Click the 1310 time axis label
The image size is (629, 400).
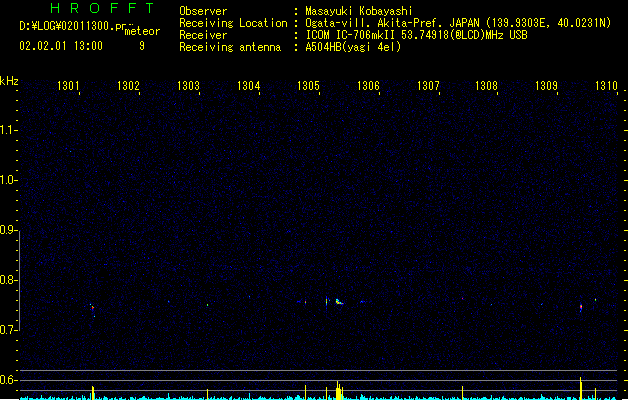(x=606, y=85)
